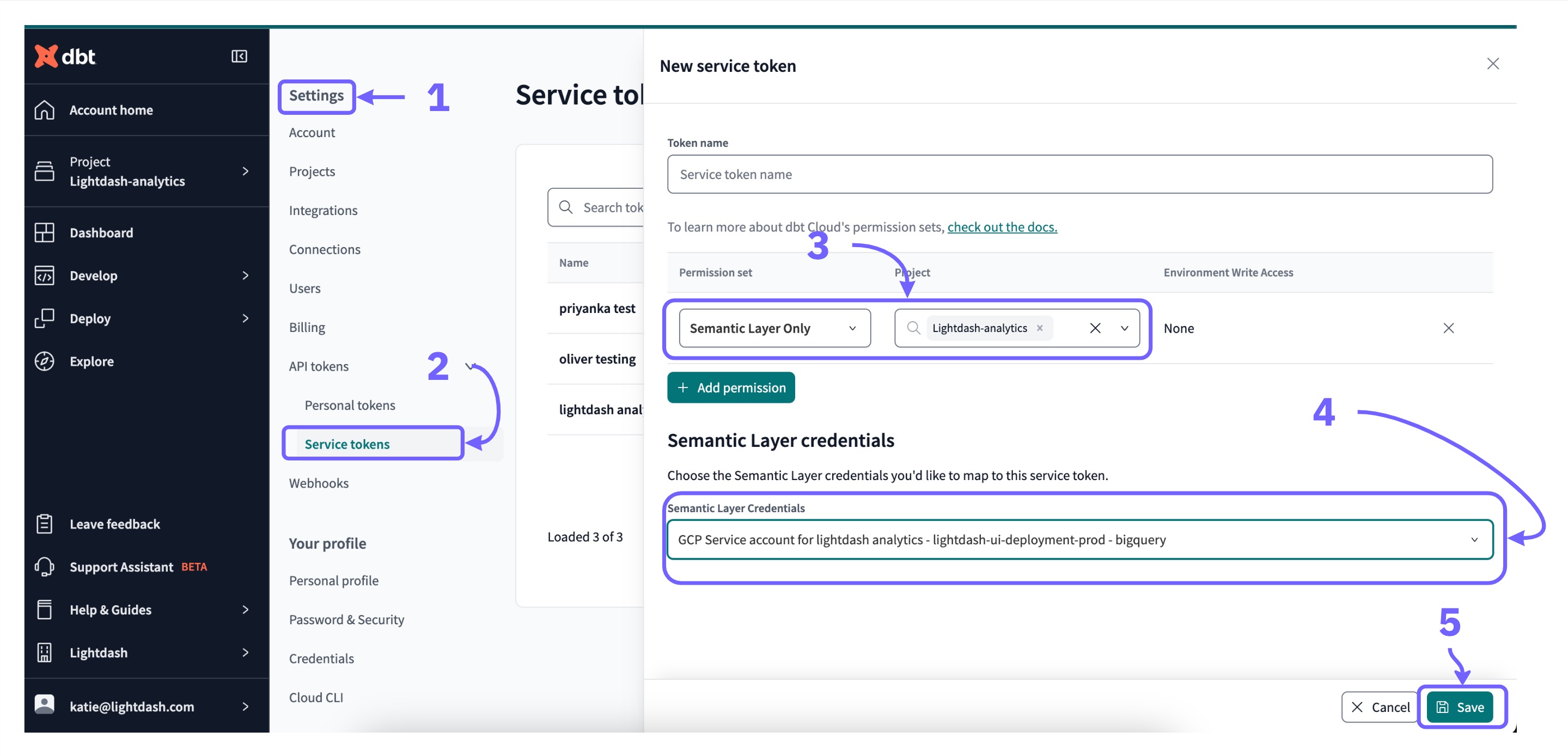
Task: Expand the Deploy menu chevron
Action: tap(245, 318)
